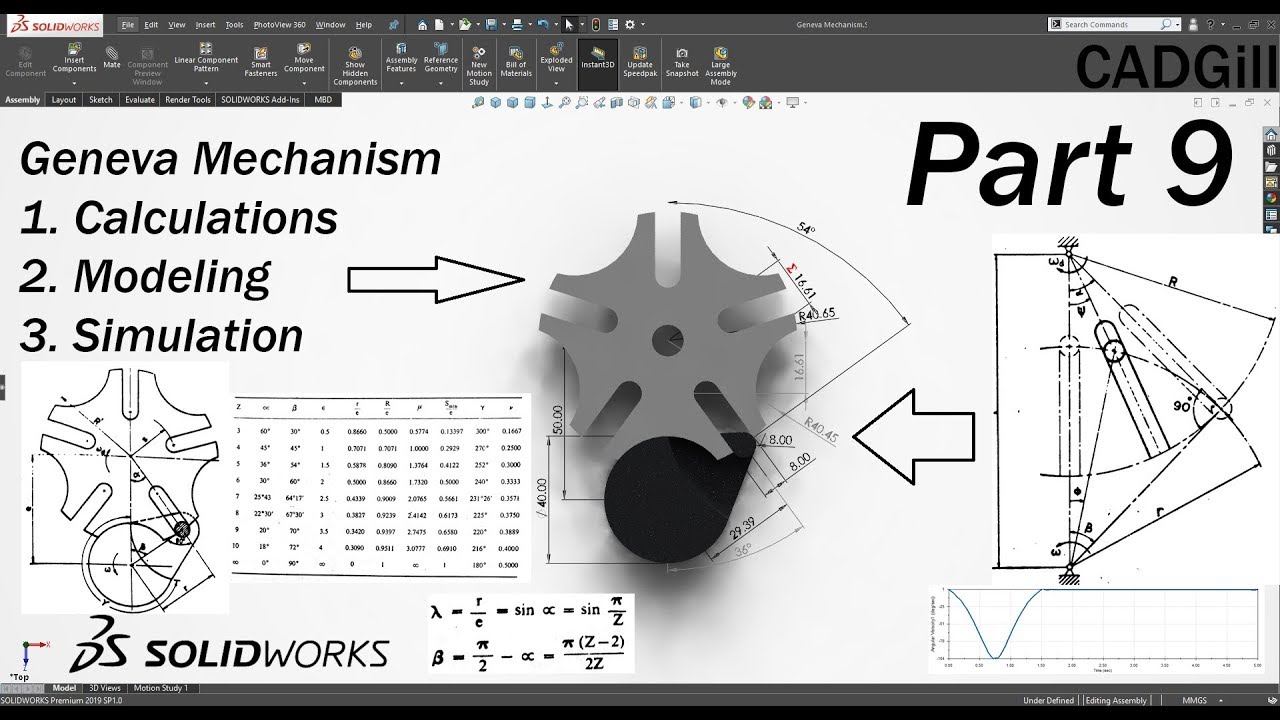Open the Edit menu
Image resolution: width=1280 pixels, height=720 pixels.
click(151, 24)
